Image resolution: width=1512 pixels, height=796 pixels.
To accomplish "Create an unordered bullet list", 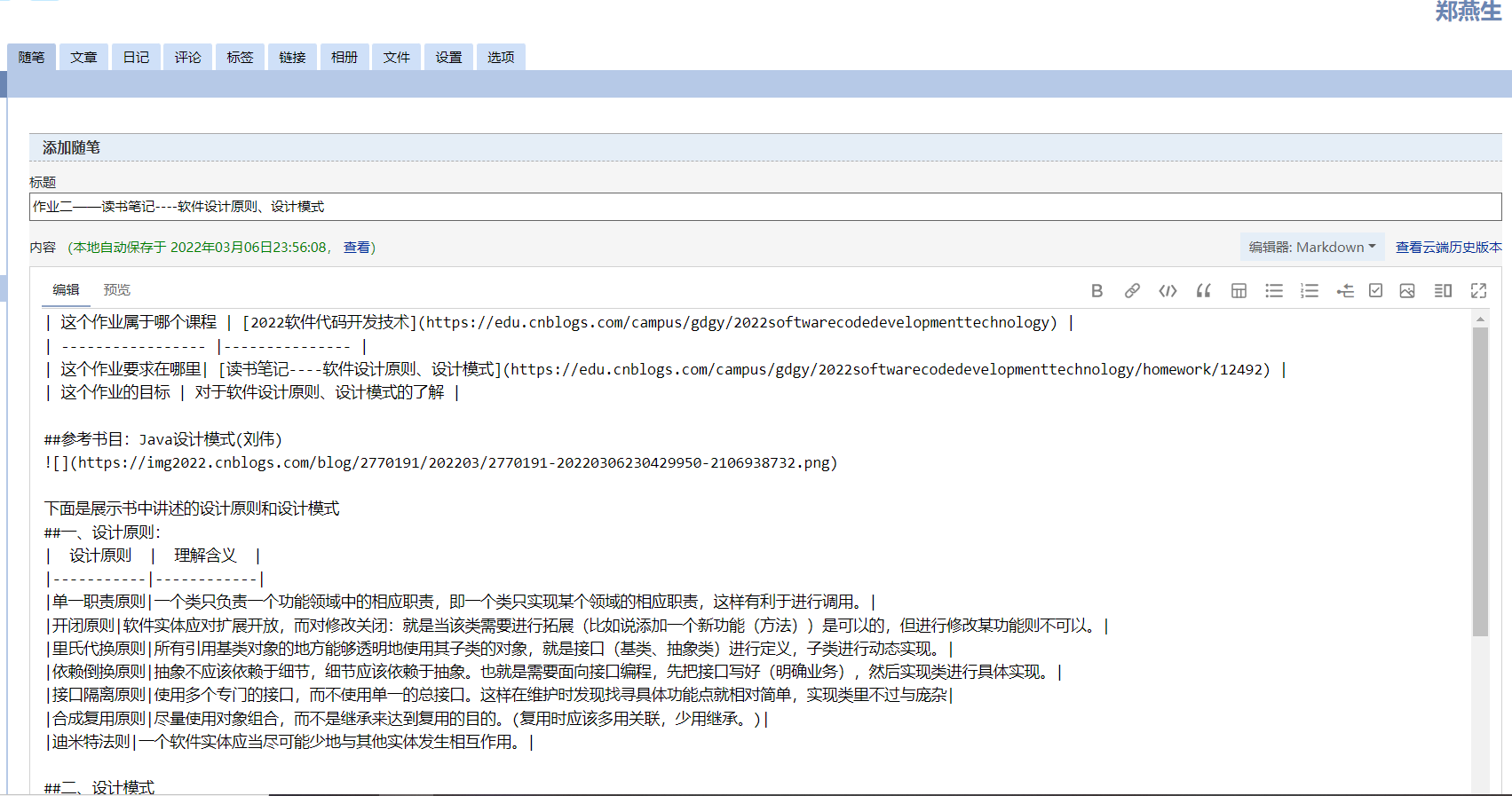I will click(x=1274, y=291).
